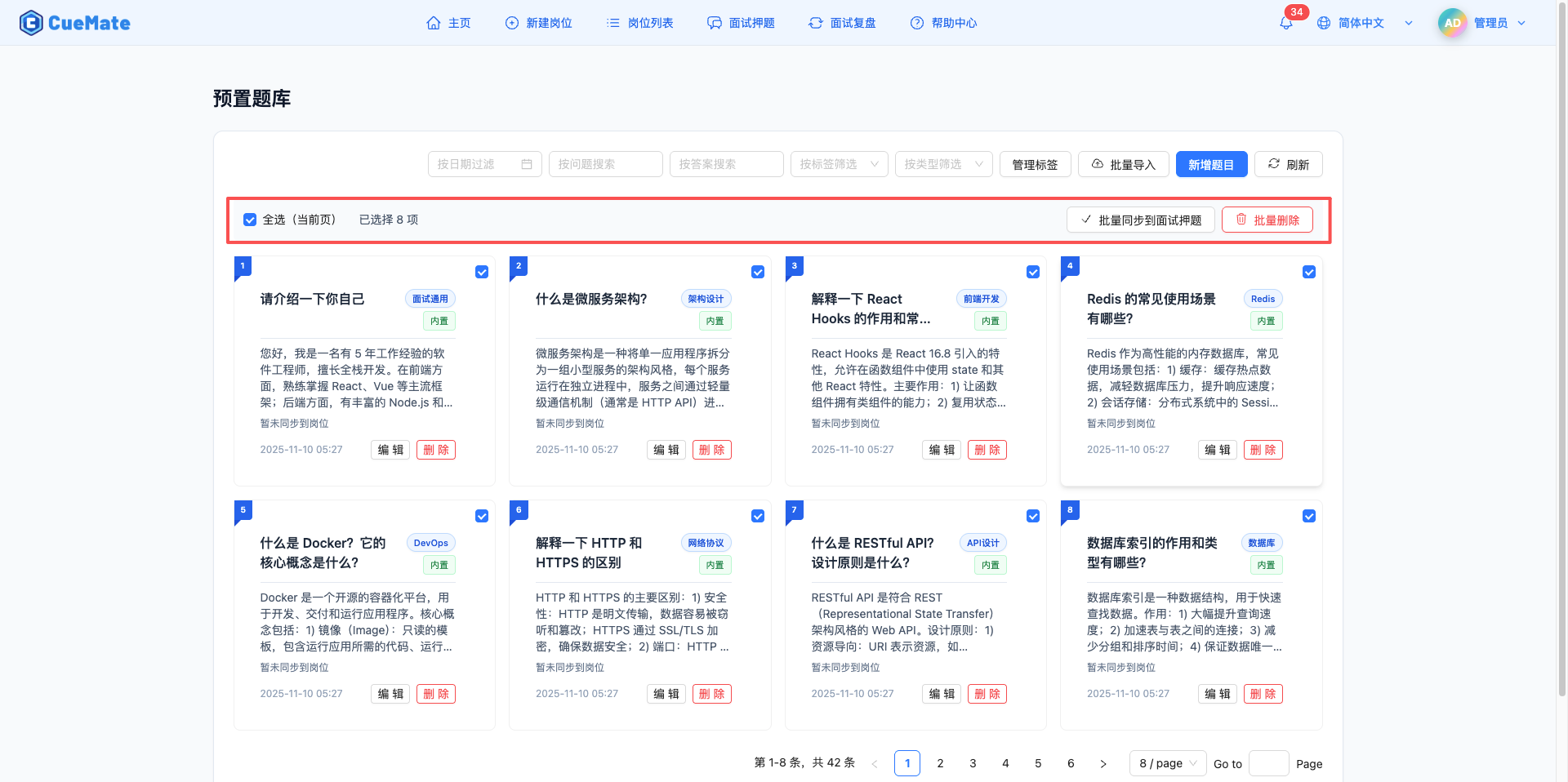The image size is (1568, 782).
Task: Deselect the 什么是微服务架构 question card checkbox
Action: 758,272
